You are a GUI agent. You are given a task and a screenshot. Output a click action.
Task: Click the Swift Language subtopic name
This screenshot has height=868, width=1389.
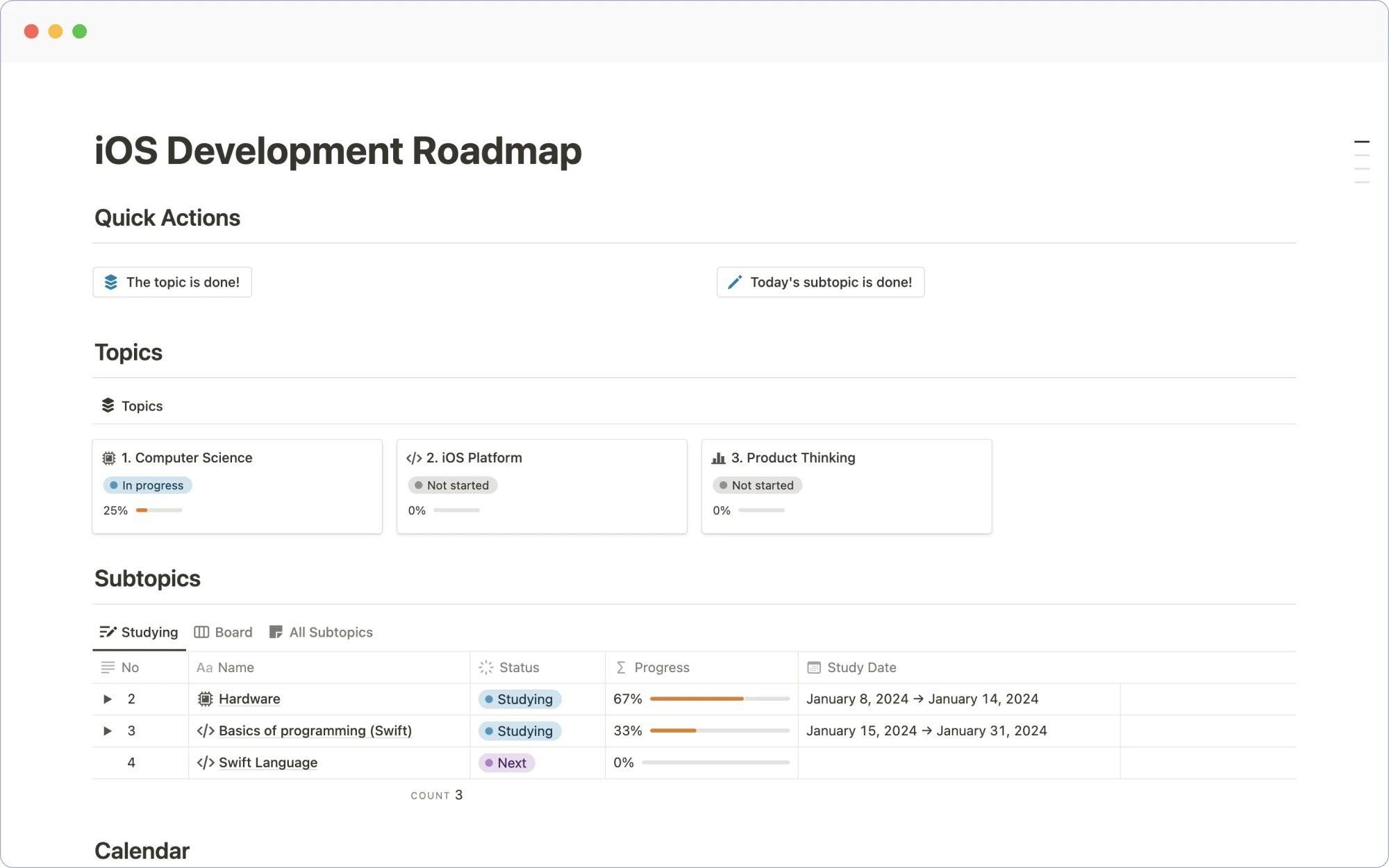pyautogui.click(x=268, y=762)
